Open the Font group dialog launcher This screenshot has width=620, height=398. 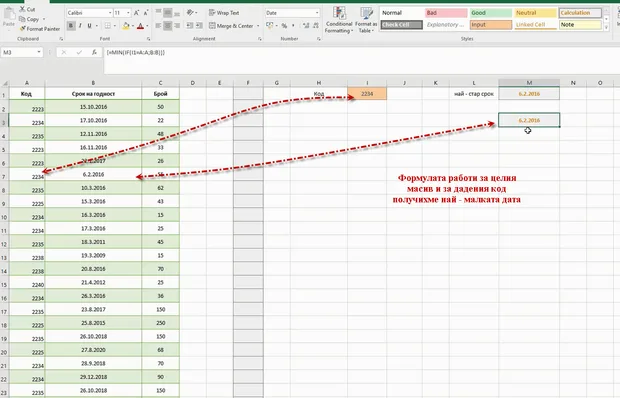[148, 39]
